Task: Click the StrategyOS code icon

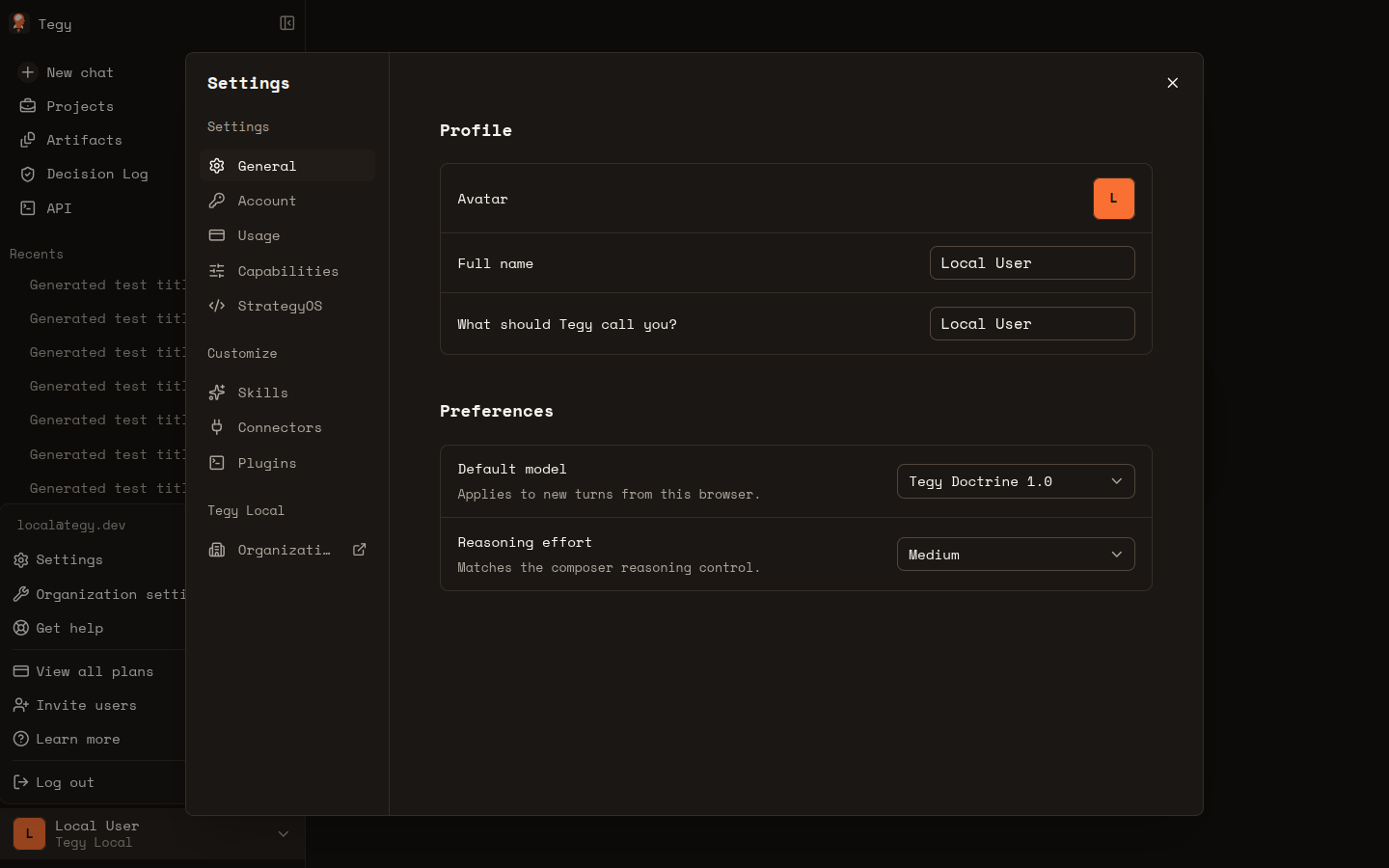Action: pos(217,306)
